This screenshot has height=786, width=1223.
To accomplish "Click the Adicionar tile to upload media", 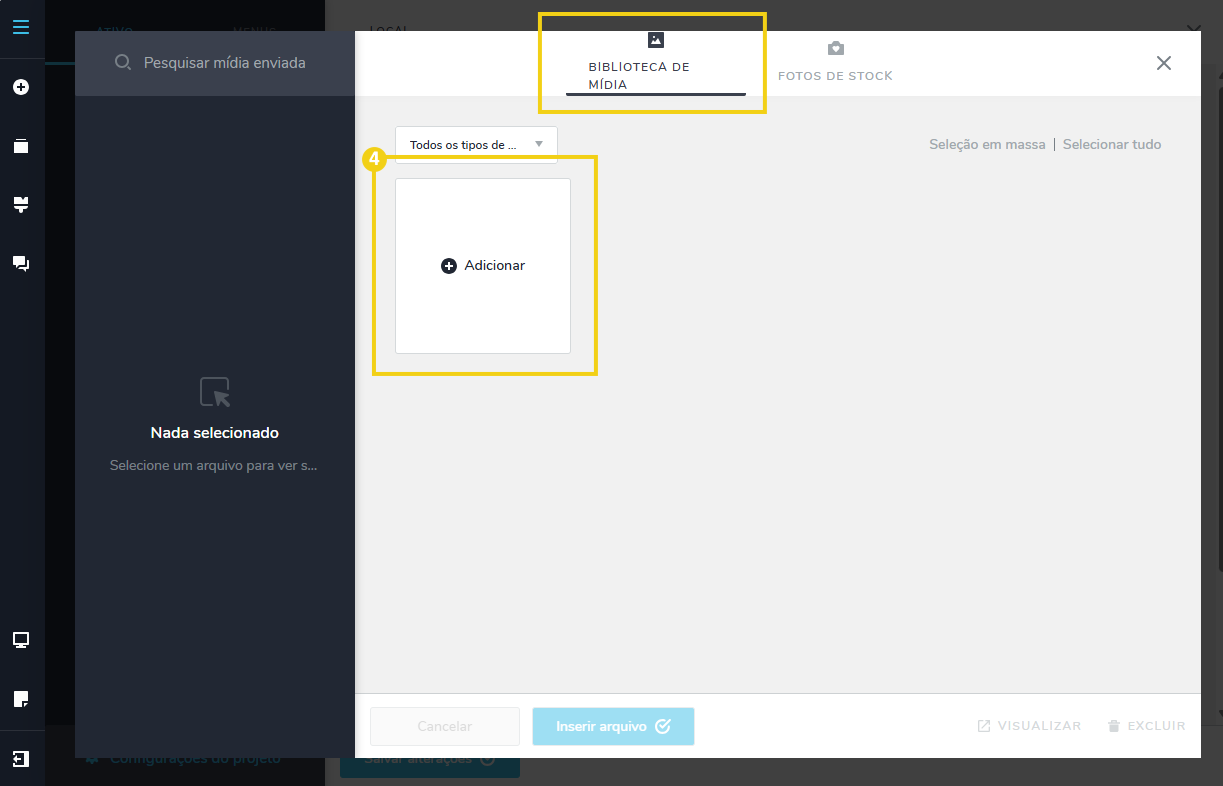I will click(483, 266).
